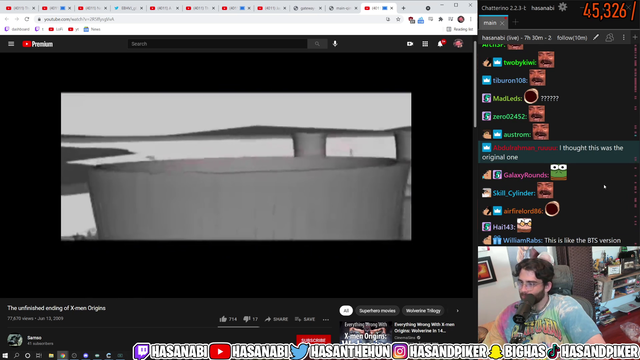This screenshot has height=360, width=640.
Task: Open the Samso channel name link
Action: coord(34,338)
